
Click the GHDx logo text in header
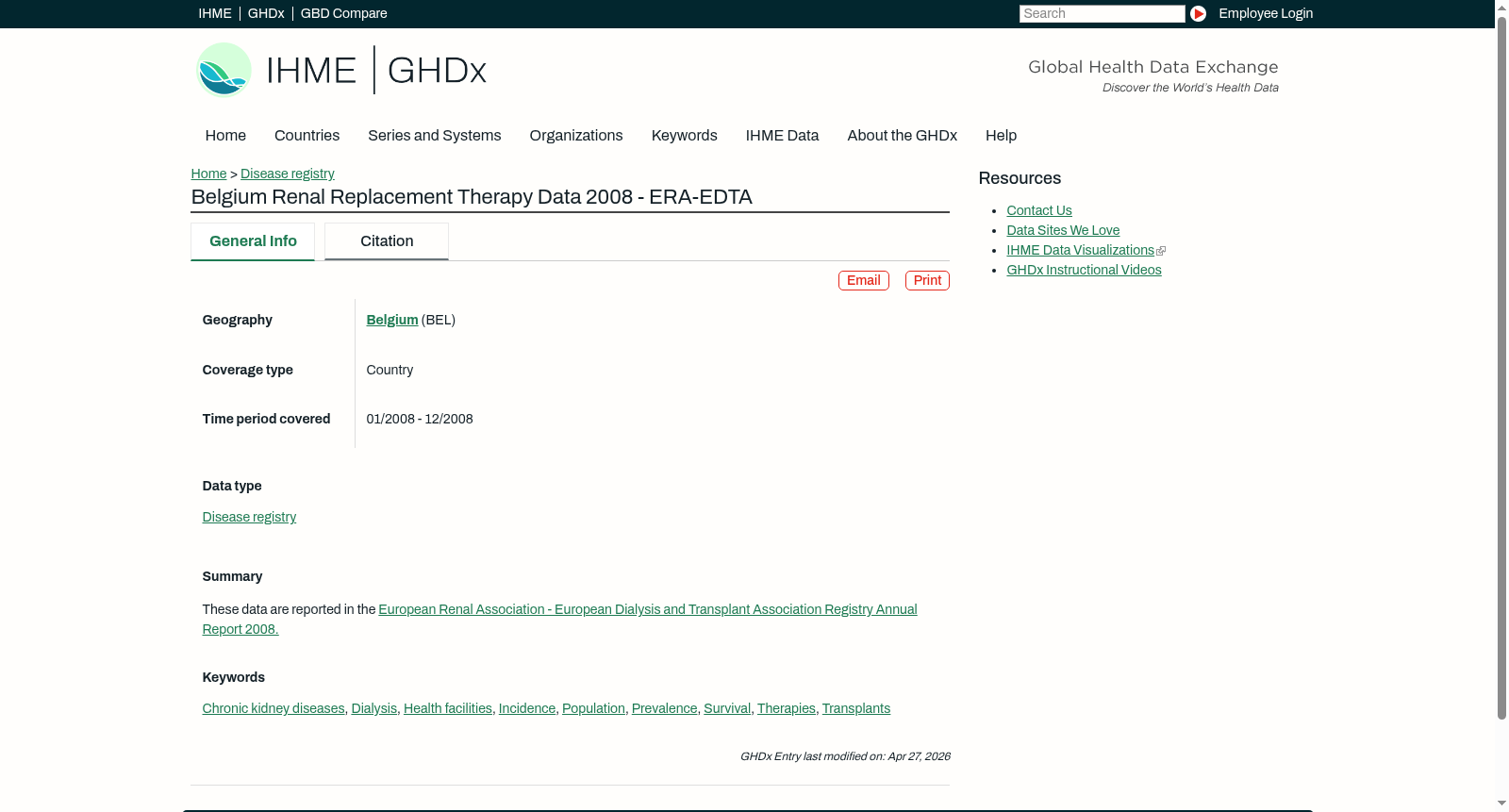[x=437, y=71]
